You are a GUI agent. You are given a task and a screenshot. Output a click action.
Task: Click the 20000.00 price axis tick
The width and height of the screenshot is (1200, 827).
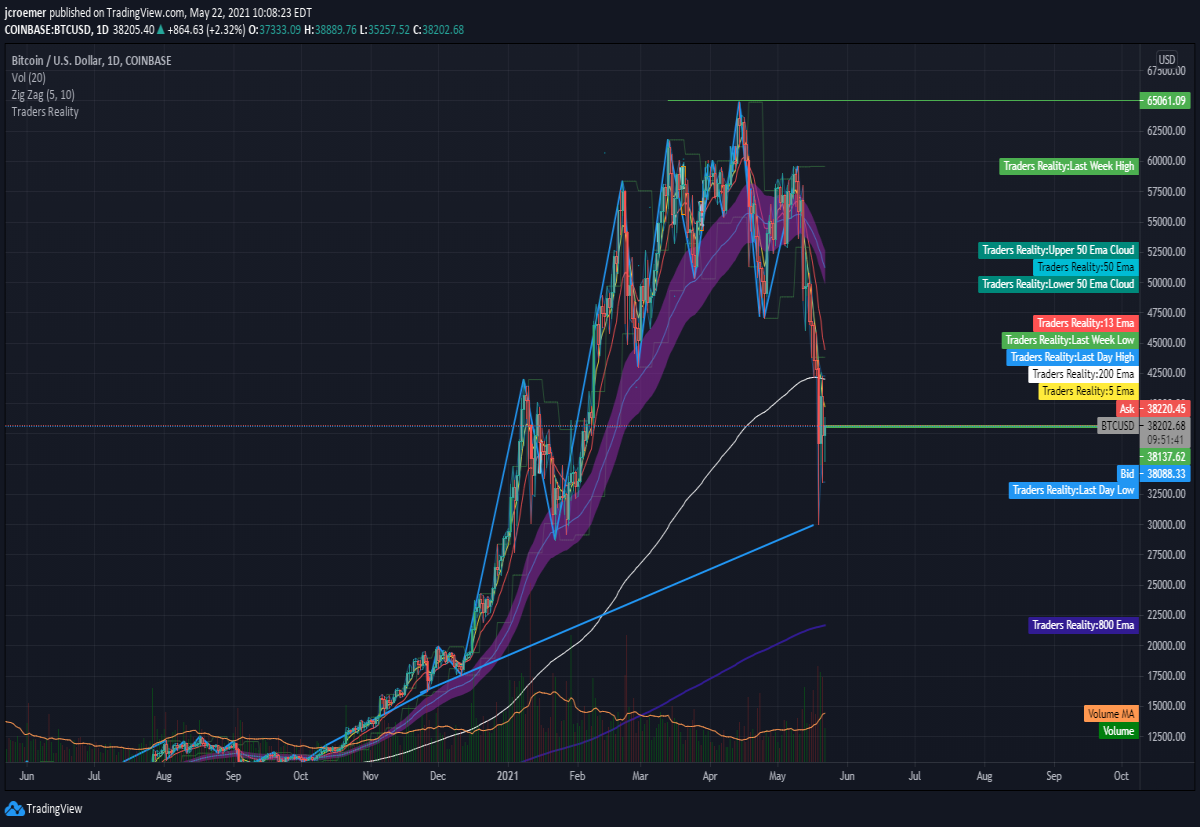click(1166, 645)
